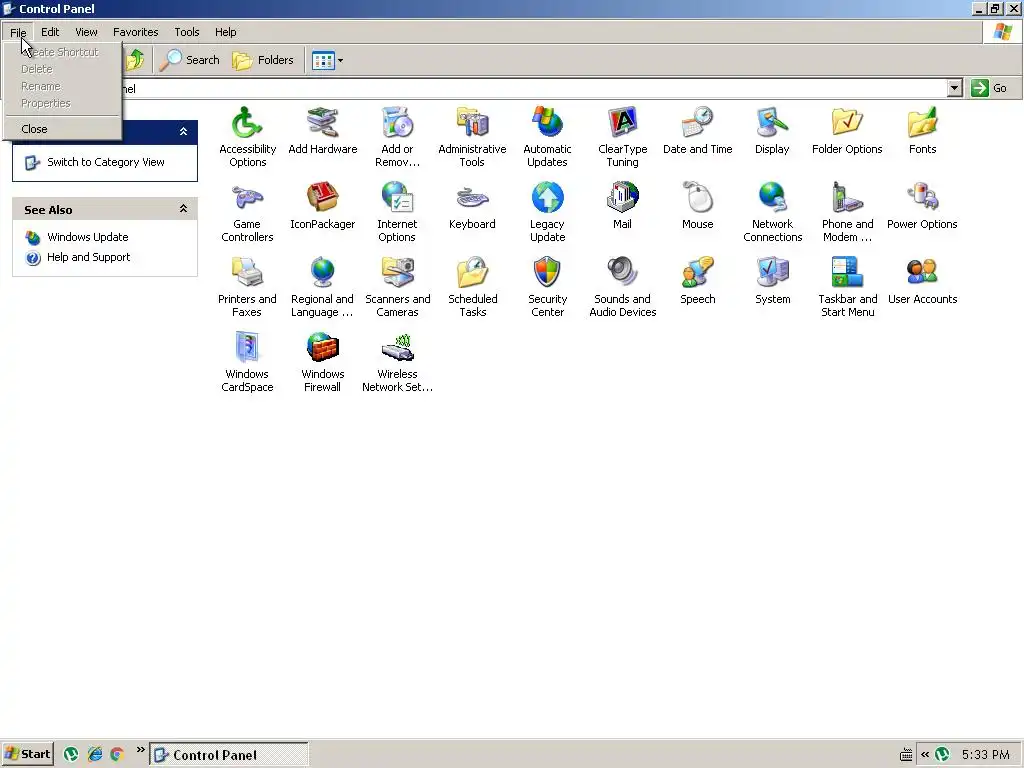The width and height of the screenshot is (1024, 768).
Task: Collapse the Control Panel side section
Action: coord(184,131)
